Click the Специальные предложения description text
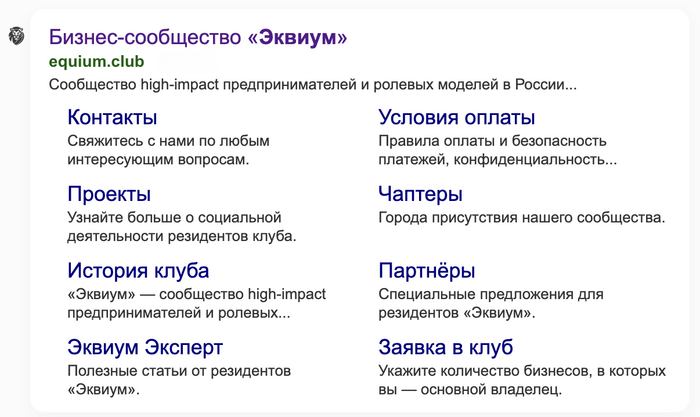 (x=491, y=304)
